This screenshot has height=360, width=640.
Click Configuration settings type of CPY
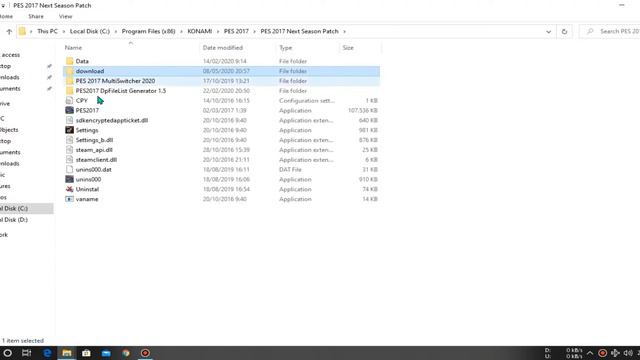307,100
